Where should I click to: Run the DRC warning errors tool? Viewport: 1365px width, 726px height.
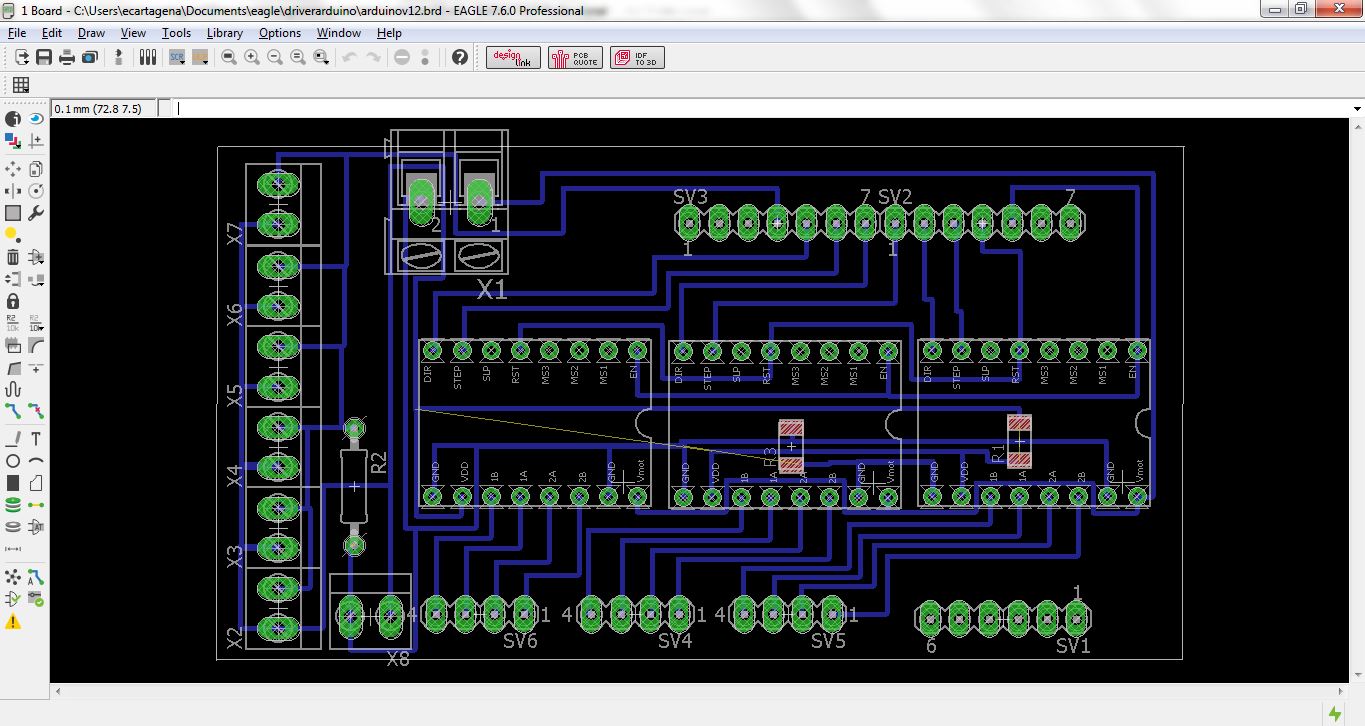point(13,622)
